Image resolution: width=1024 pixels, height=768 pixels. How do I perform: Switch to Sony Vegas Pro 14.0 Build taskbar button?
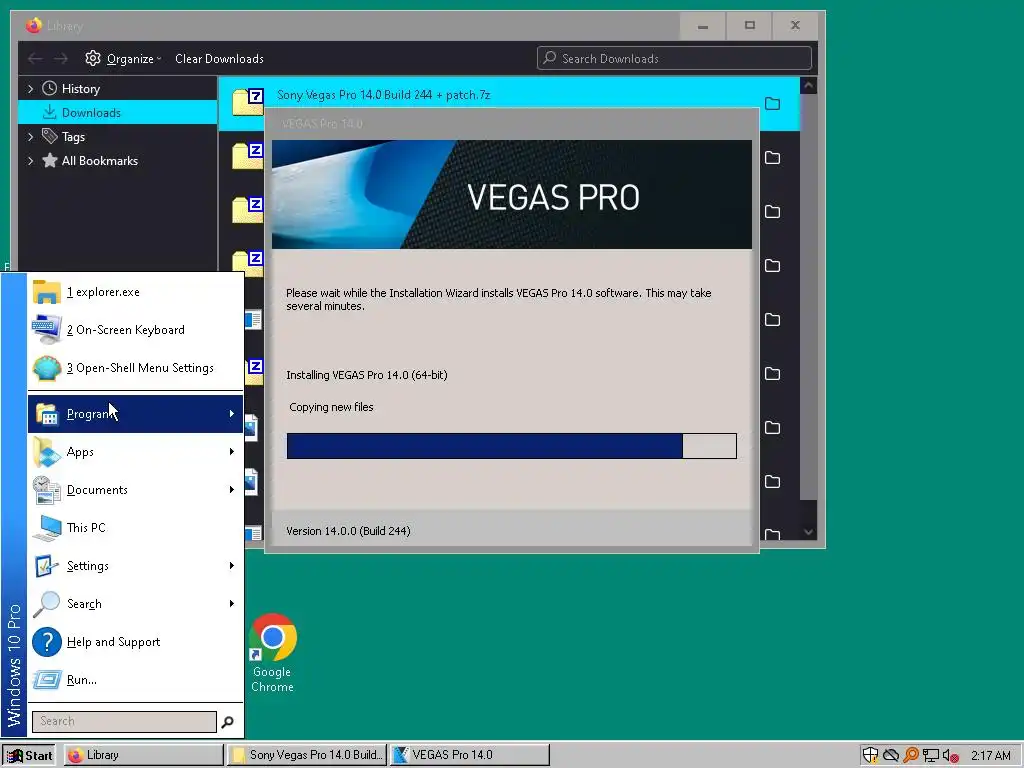point(307,755)
